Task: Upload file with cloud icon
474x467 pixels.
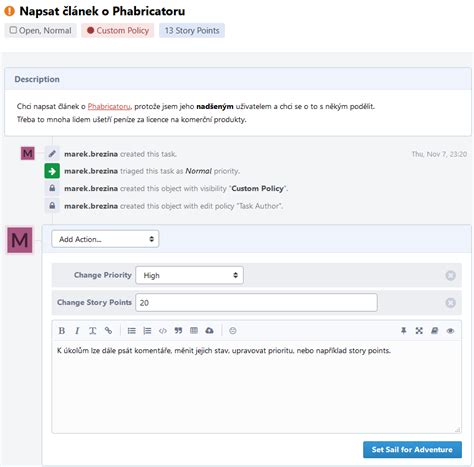Action: pyautogui.click(x=209, y=331)
